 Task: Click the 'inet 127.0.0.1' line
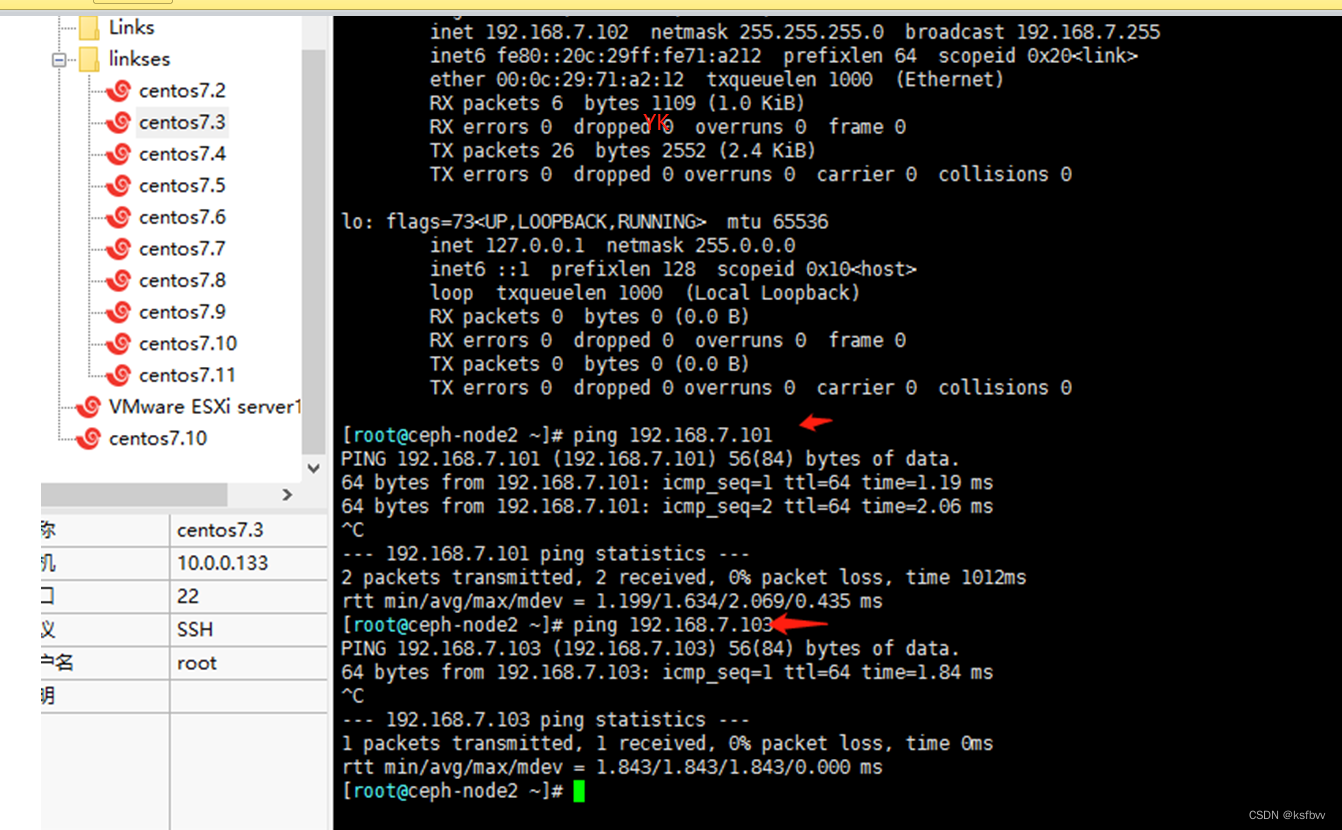pyautogui.click(x=612, y=246)
